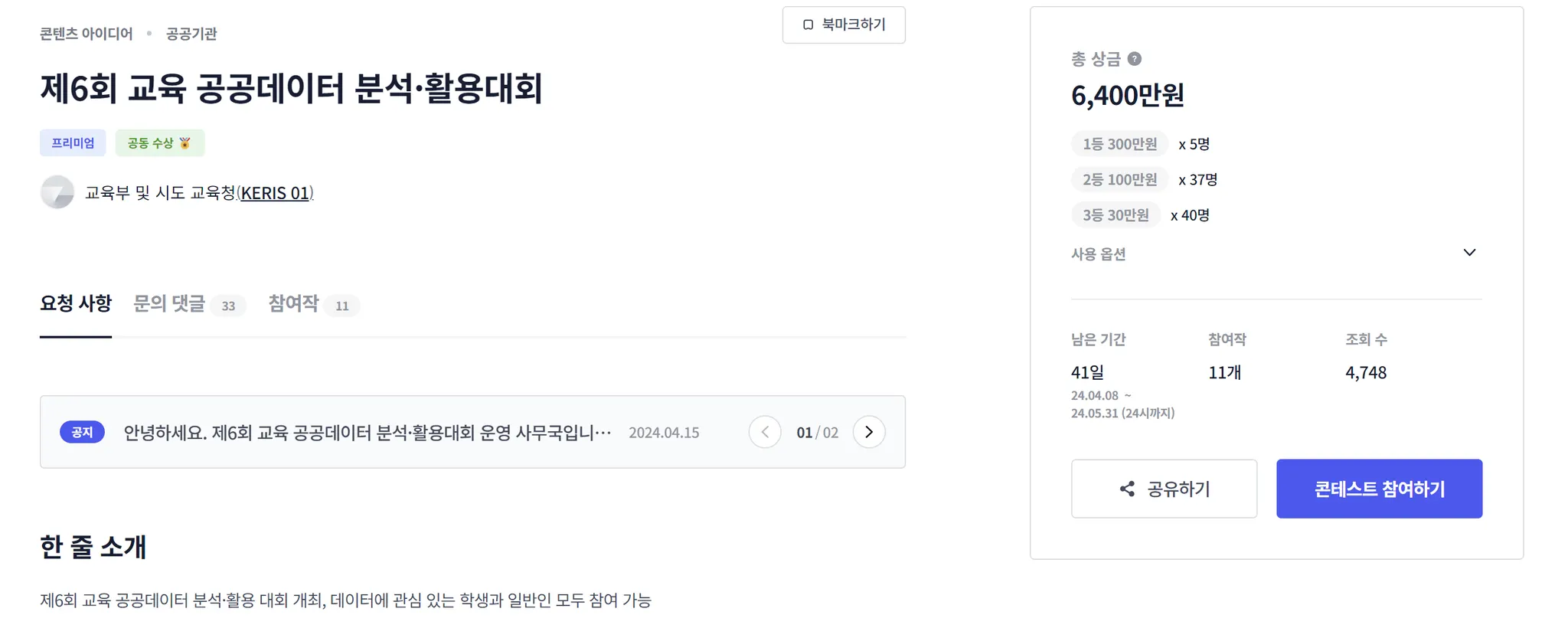Viewport: 1568px width, 628px height.
Task: Click the blue 공지 badge
Action: [x=82, y=432]
